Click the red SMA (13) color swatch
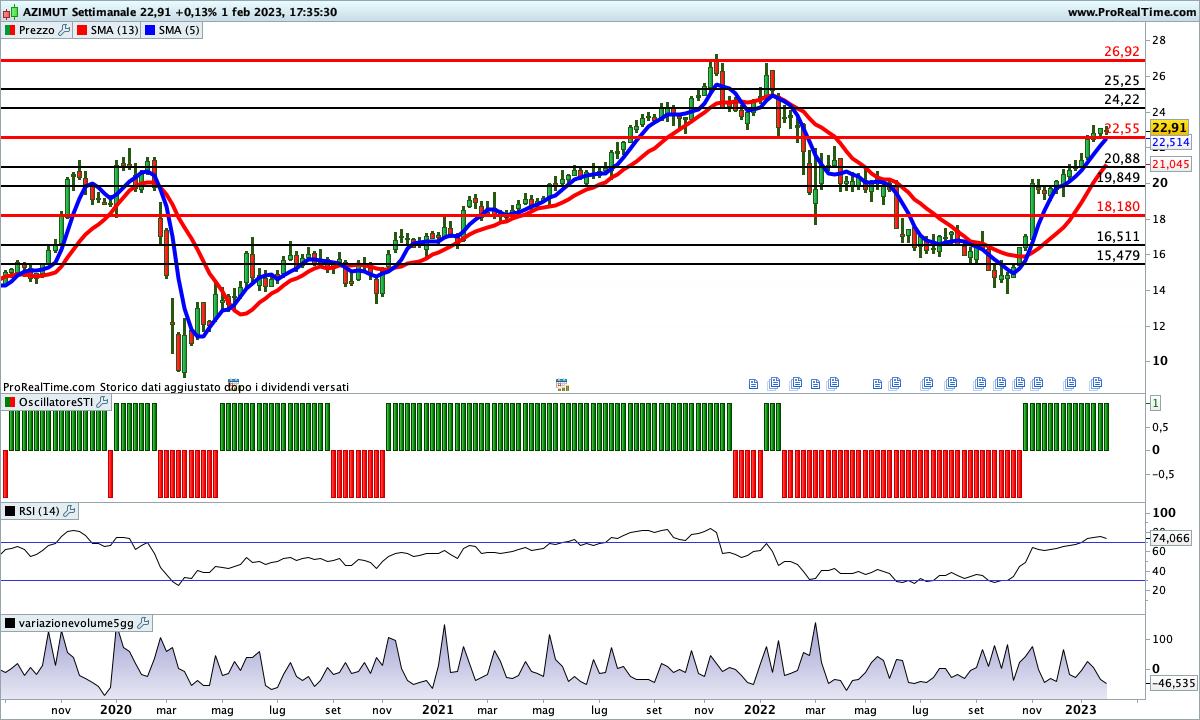1200x720 pixels. point(83,31)
